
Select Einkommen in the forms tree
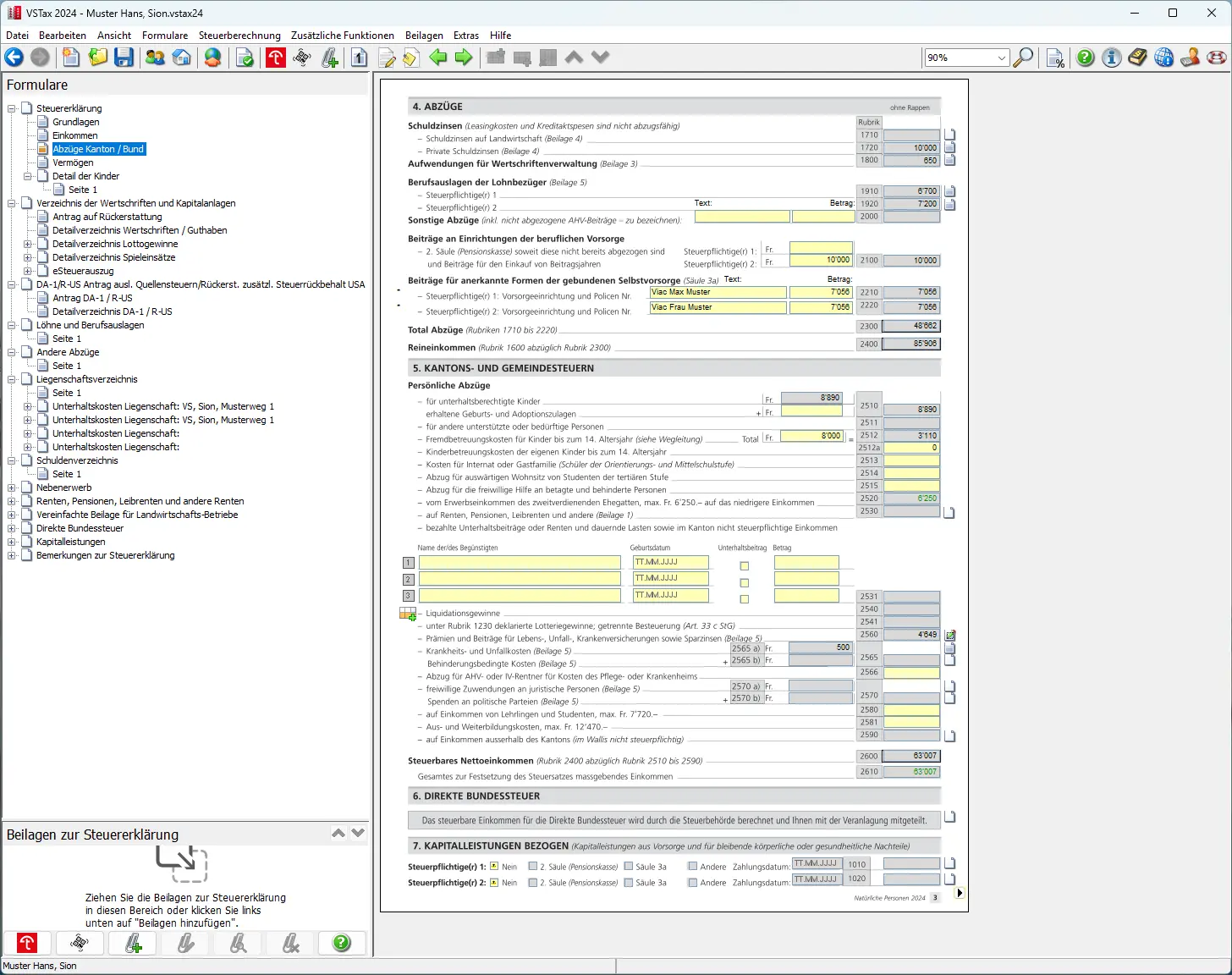point(74,135)
